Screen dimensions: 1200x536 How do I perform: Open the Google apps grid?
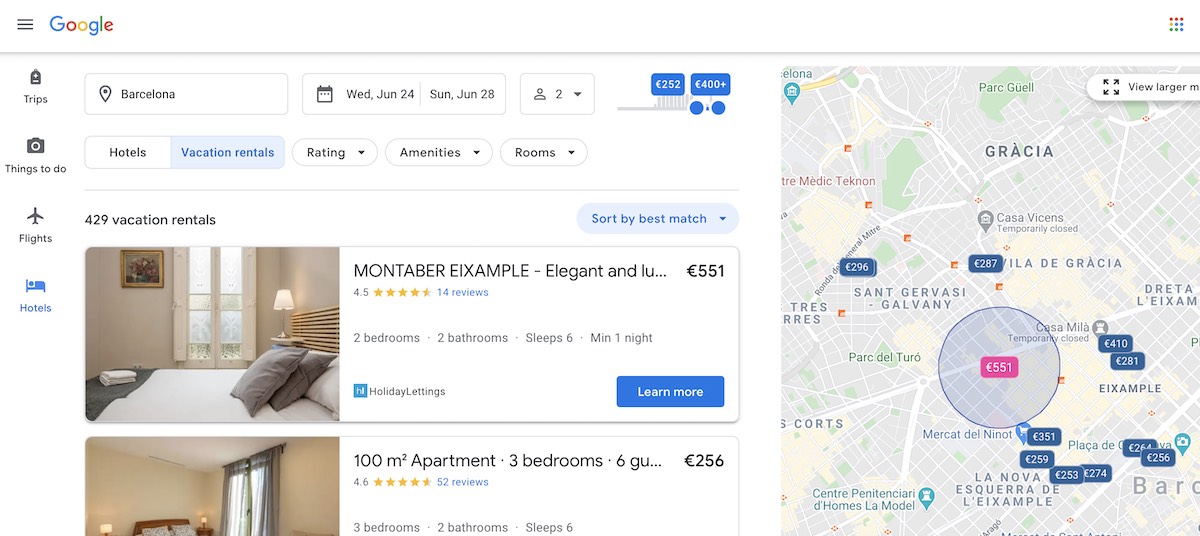tap(1176, 24)
